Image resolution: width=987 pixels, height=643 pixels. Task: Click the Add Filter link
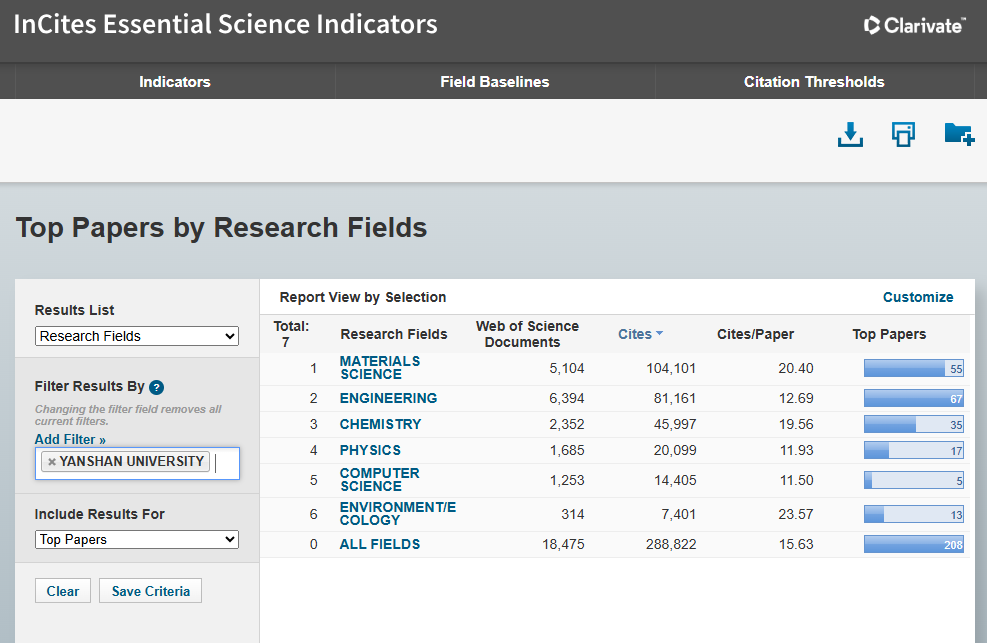(x=70, y=439)
